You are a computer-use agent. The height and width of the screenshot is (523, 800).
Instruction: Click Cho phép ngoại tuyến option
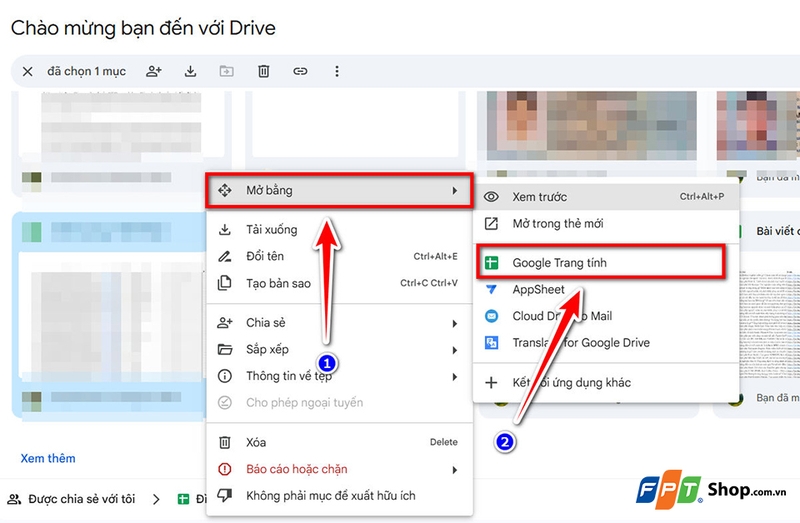[x=339, y=403]
